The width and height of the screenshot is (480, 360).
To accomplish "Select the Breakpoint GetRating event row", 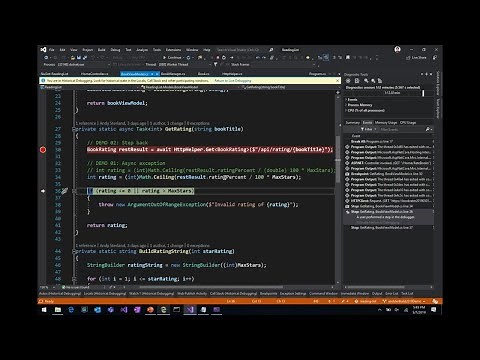I will pos(389,174).
